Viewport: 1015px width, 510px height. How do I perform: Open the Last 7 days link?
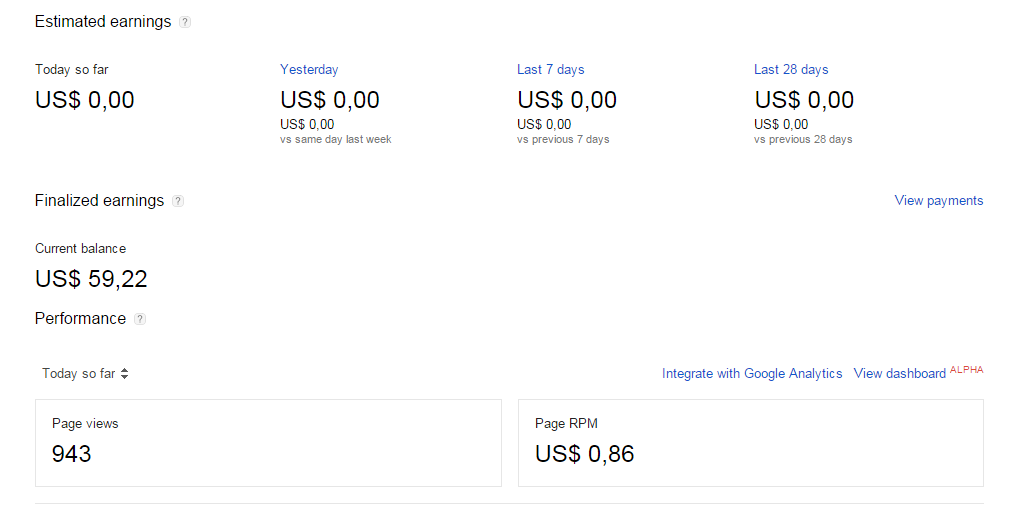[x=550, y=69]
